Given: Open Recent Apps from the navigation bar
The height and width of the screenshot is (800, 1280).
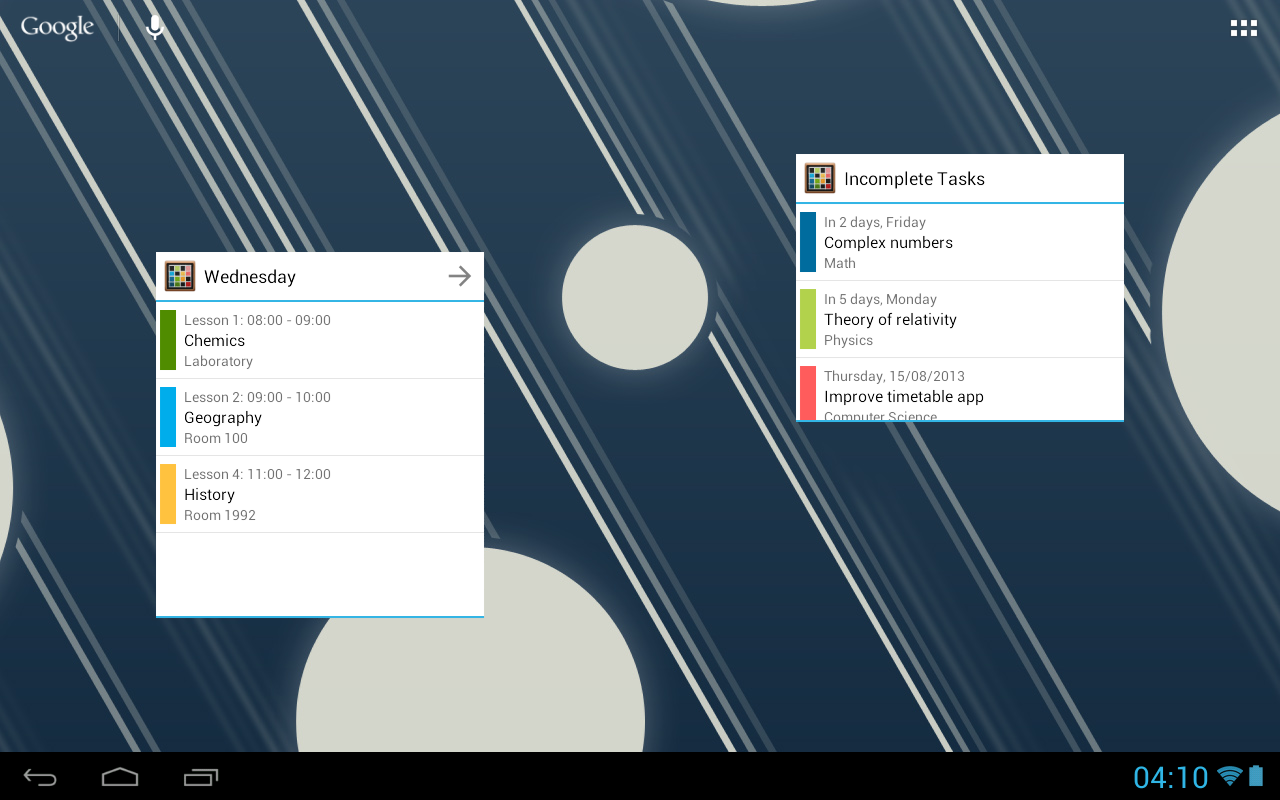Looking at the screenshot, I should coord(200,777).
